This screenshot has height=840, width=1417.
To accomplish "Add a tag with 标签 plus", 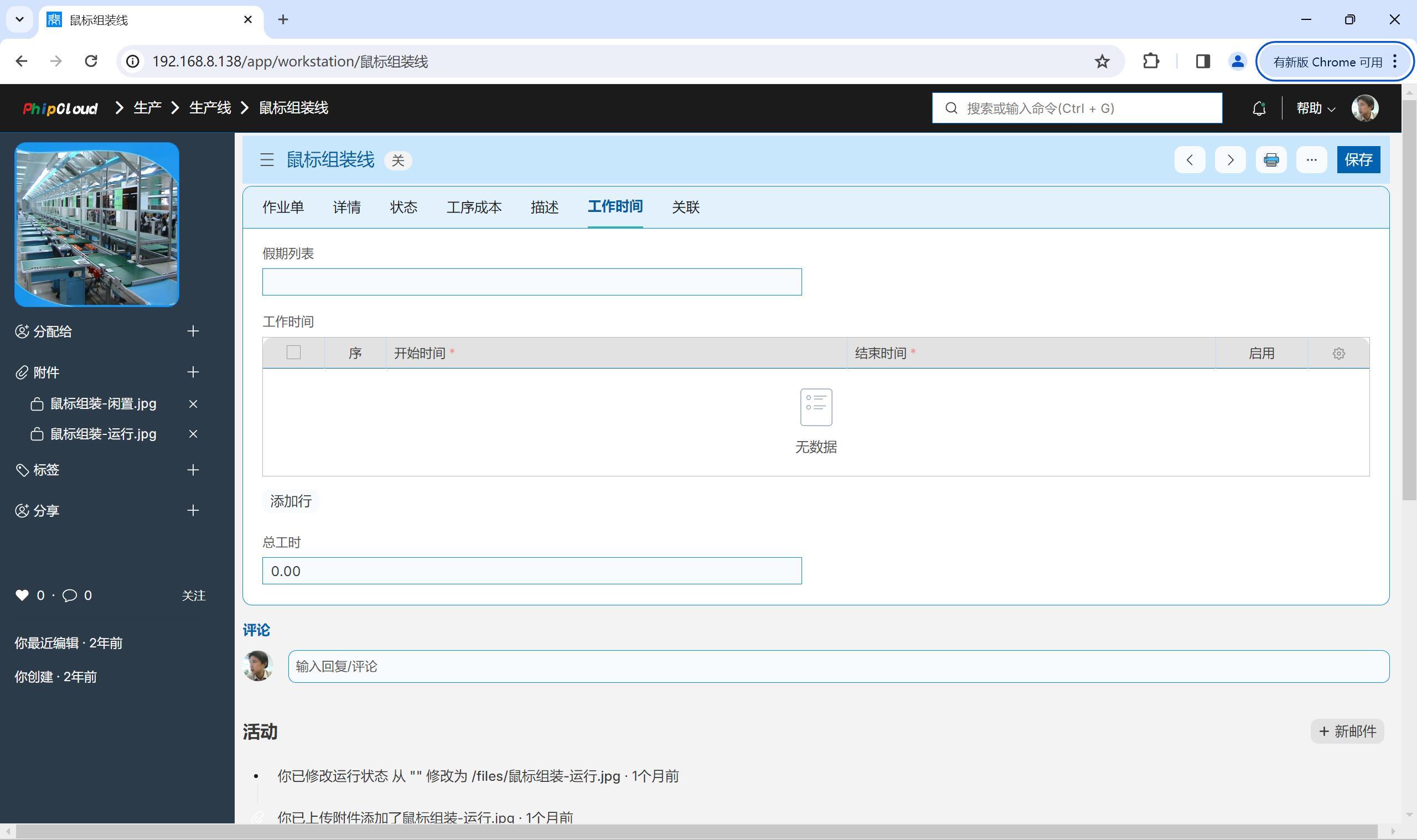I will point(193,470).
